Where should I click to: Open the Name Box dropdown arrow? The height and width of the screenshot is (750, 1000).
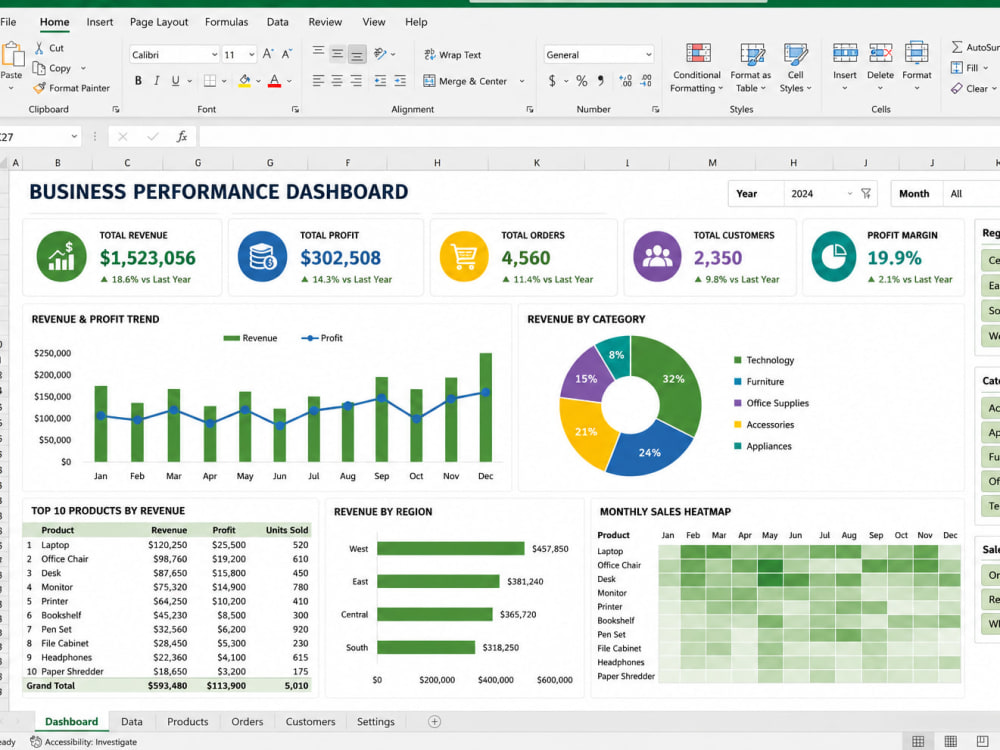(74, 136)
